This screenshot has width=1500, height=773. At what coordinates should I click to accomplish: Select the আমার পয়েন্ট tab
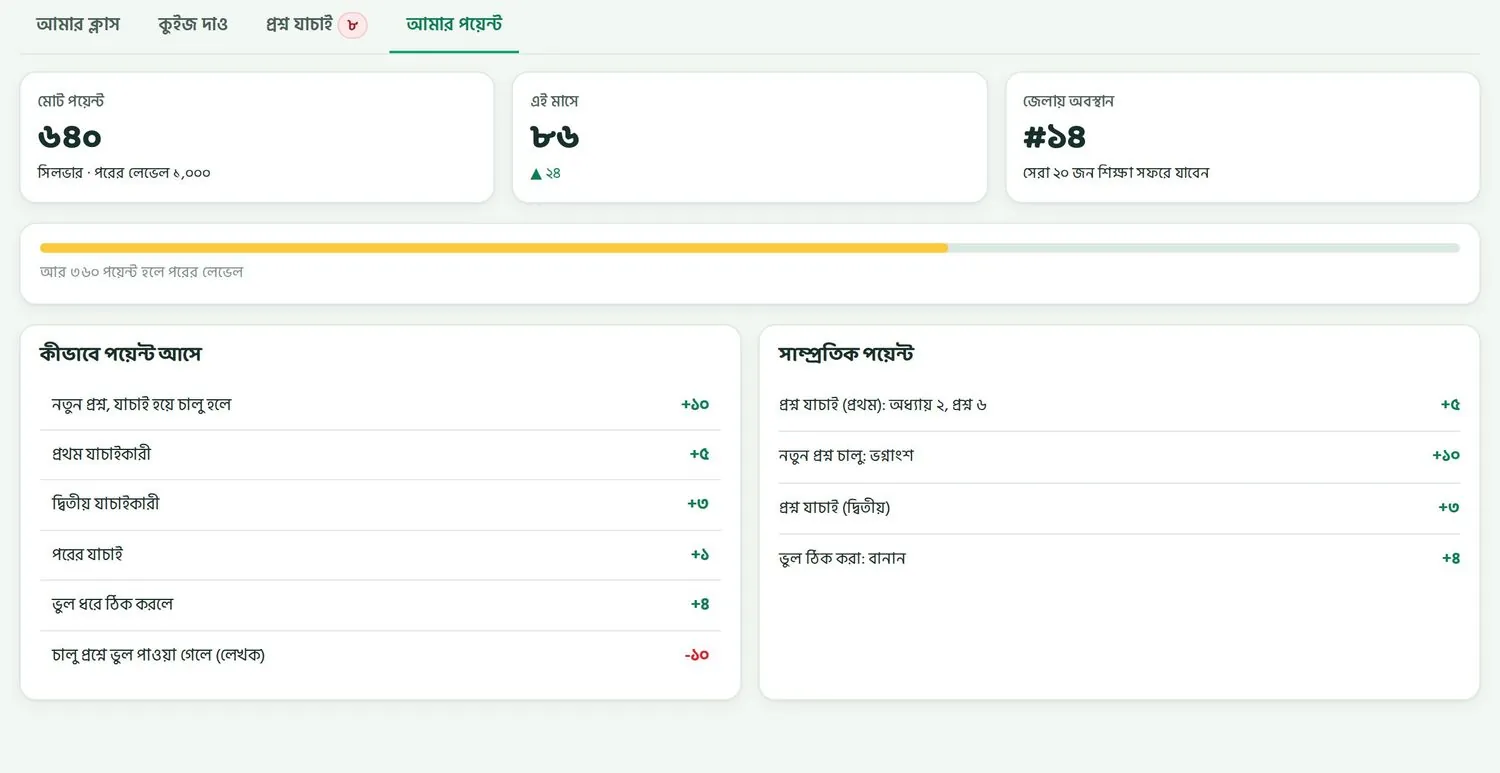tap(454, 24)
